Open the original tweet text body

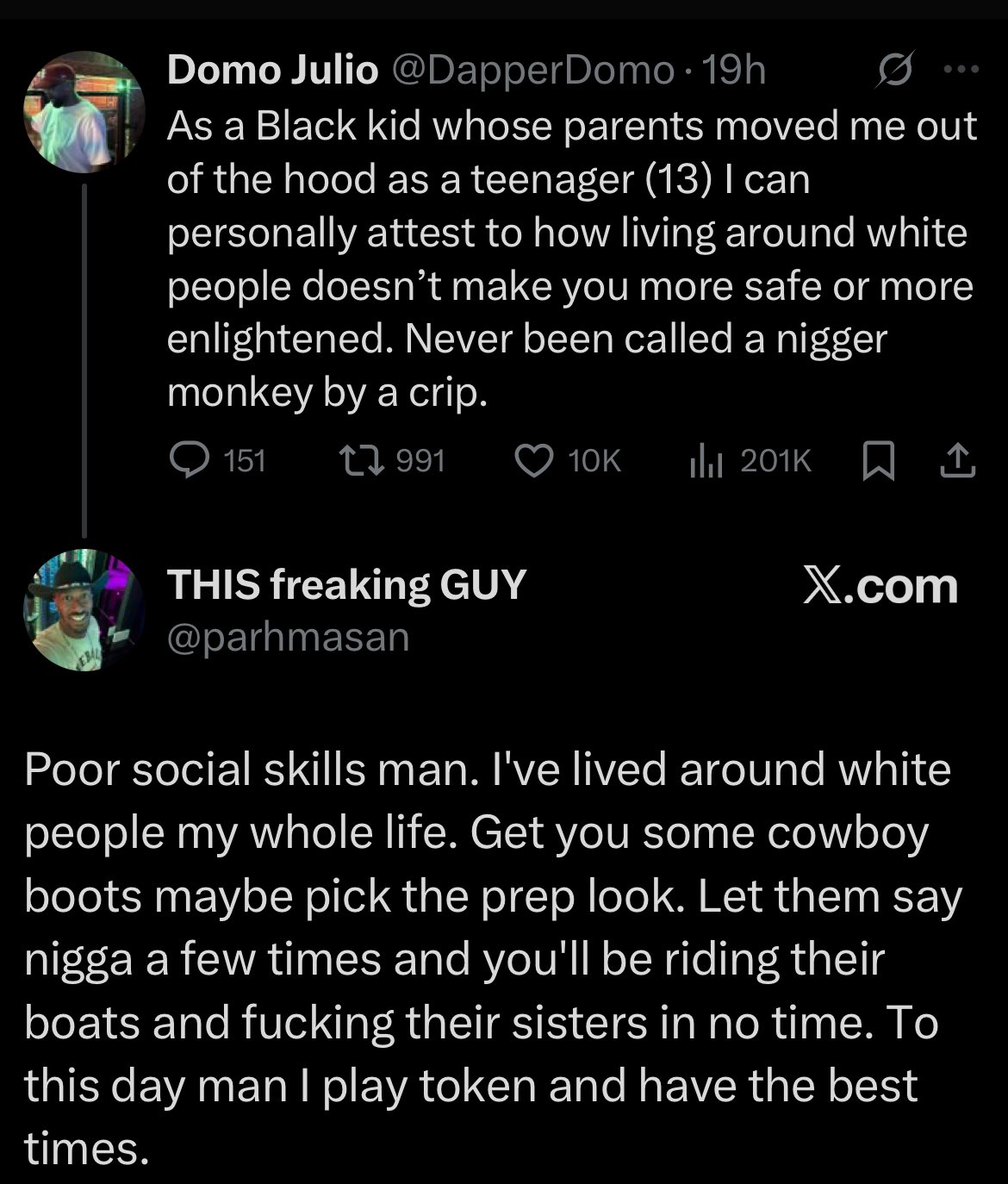(570, 259)
